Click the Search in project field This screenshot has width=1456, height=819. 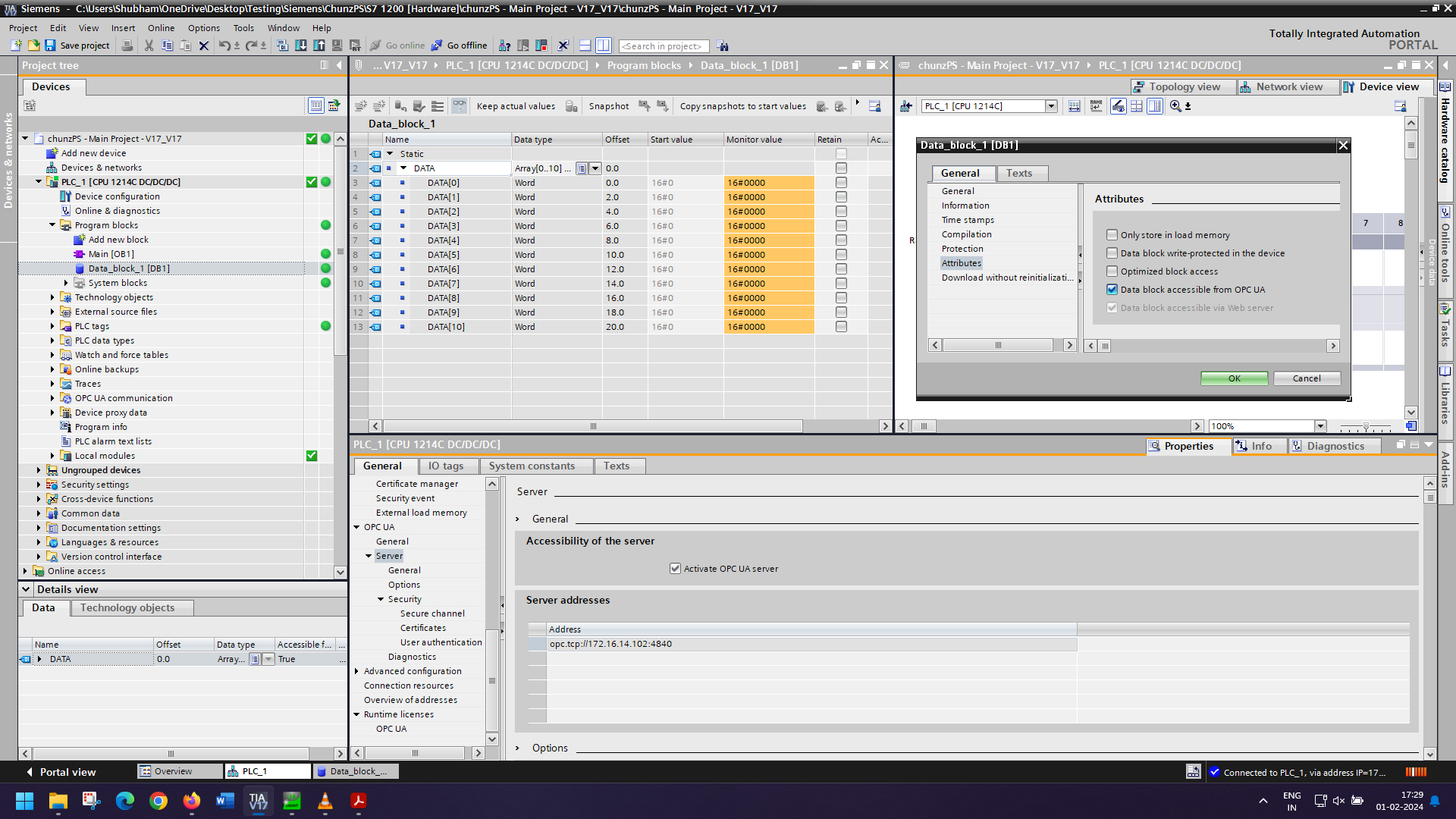click(664, 46)
